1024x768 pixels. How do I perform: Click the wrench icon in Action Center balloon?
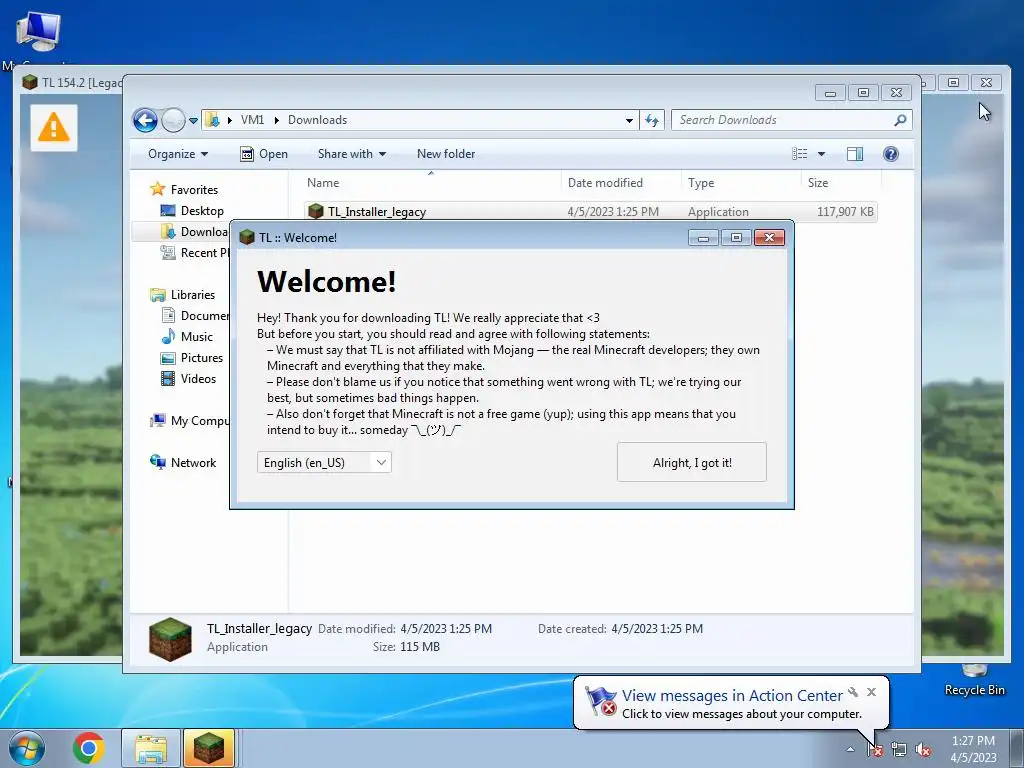(853, 692)
